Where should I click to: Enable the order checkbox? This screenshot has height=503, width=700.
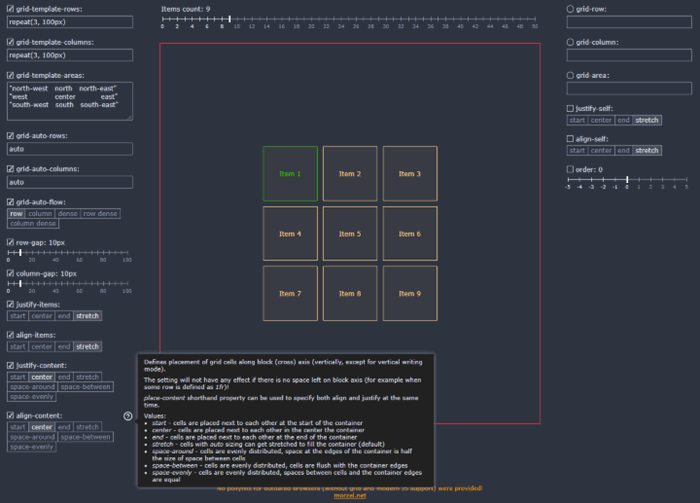click(x=570, y=169)
